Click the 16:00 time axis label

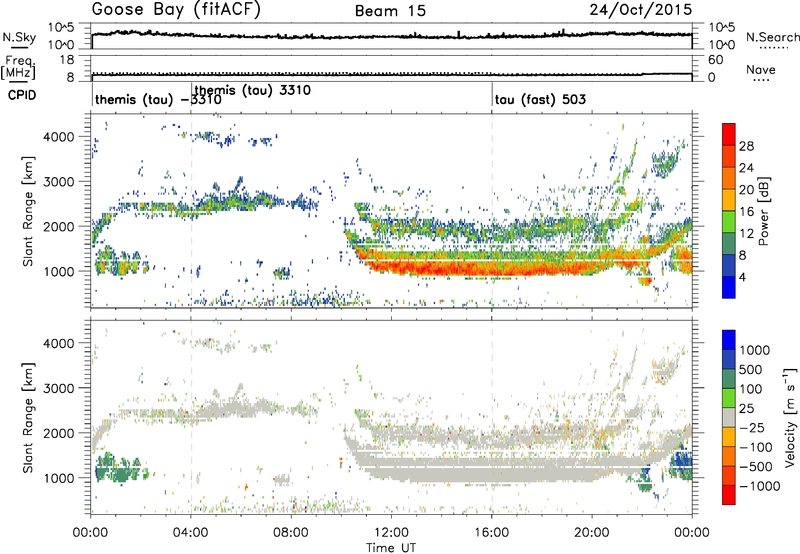click(x=491, y=533)
